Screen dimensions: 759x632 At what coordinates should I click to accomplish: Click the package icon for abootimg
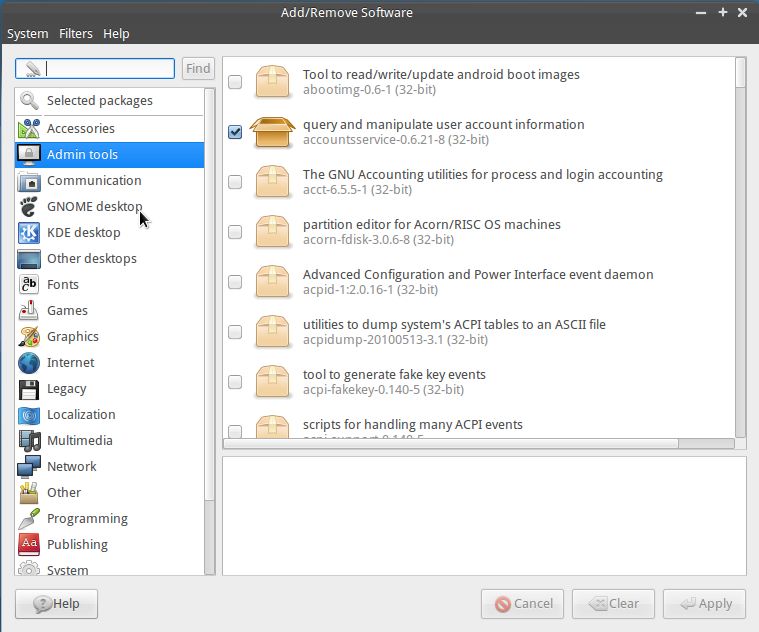tap(273, 82)
